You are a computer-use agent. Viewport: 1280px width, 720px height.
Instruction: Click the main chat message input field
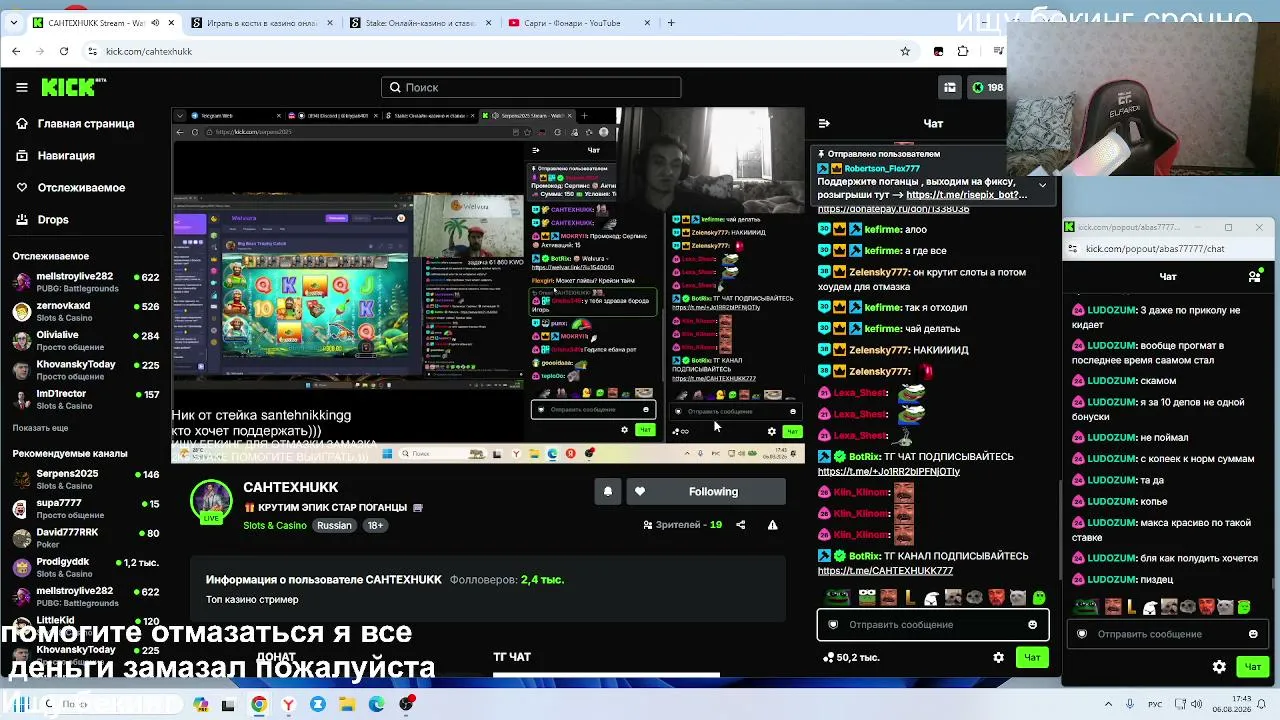pyautogui.click(x=932, y=625)
